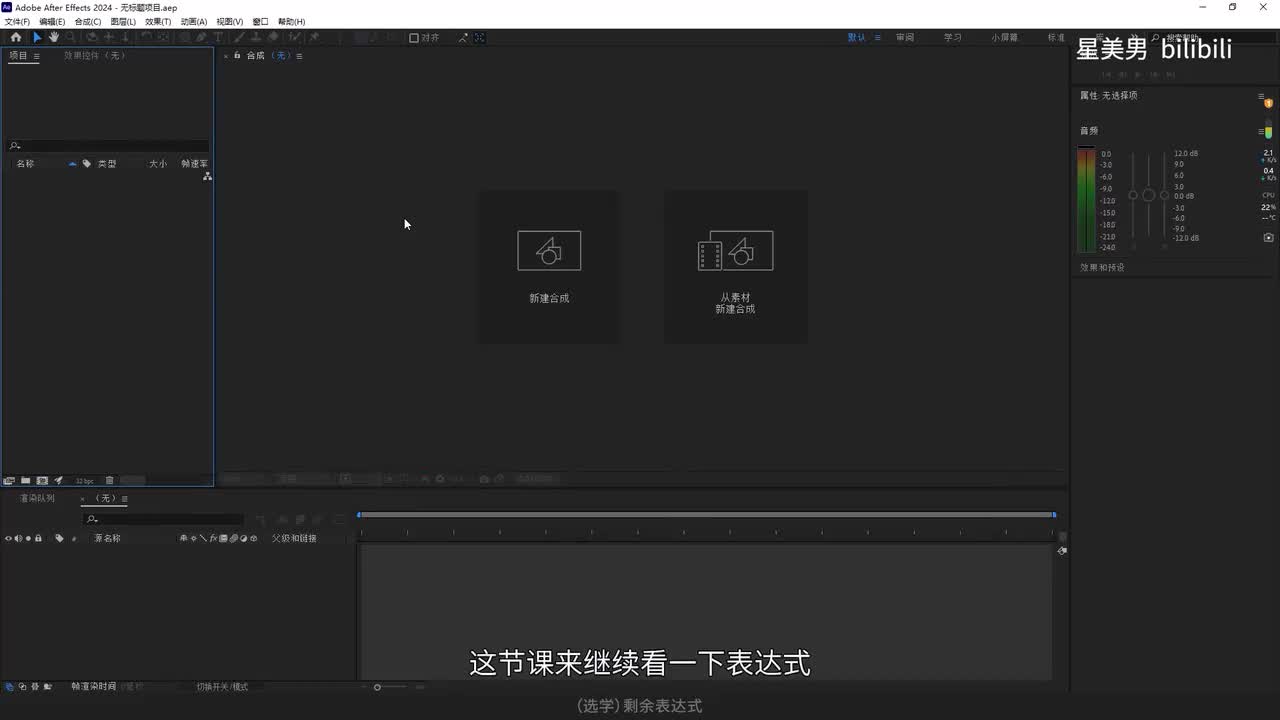Open the 图层(L) menu

(x=123, y=21)
